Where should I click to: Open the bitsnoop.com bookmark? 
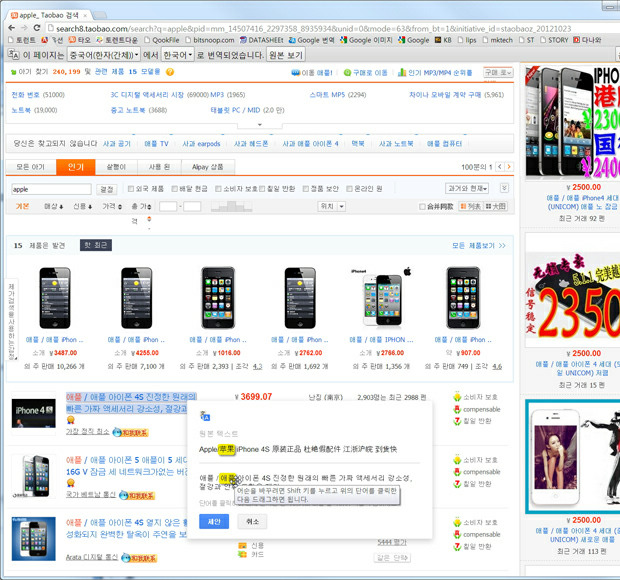point(210,40)
